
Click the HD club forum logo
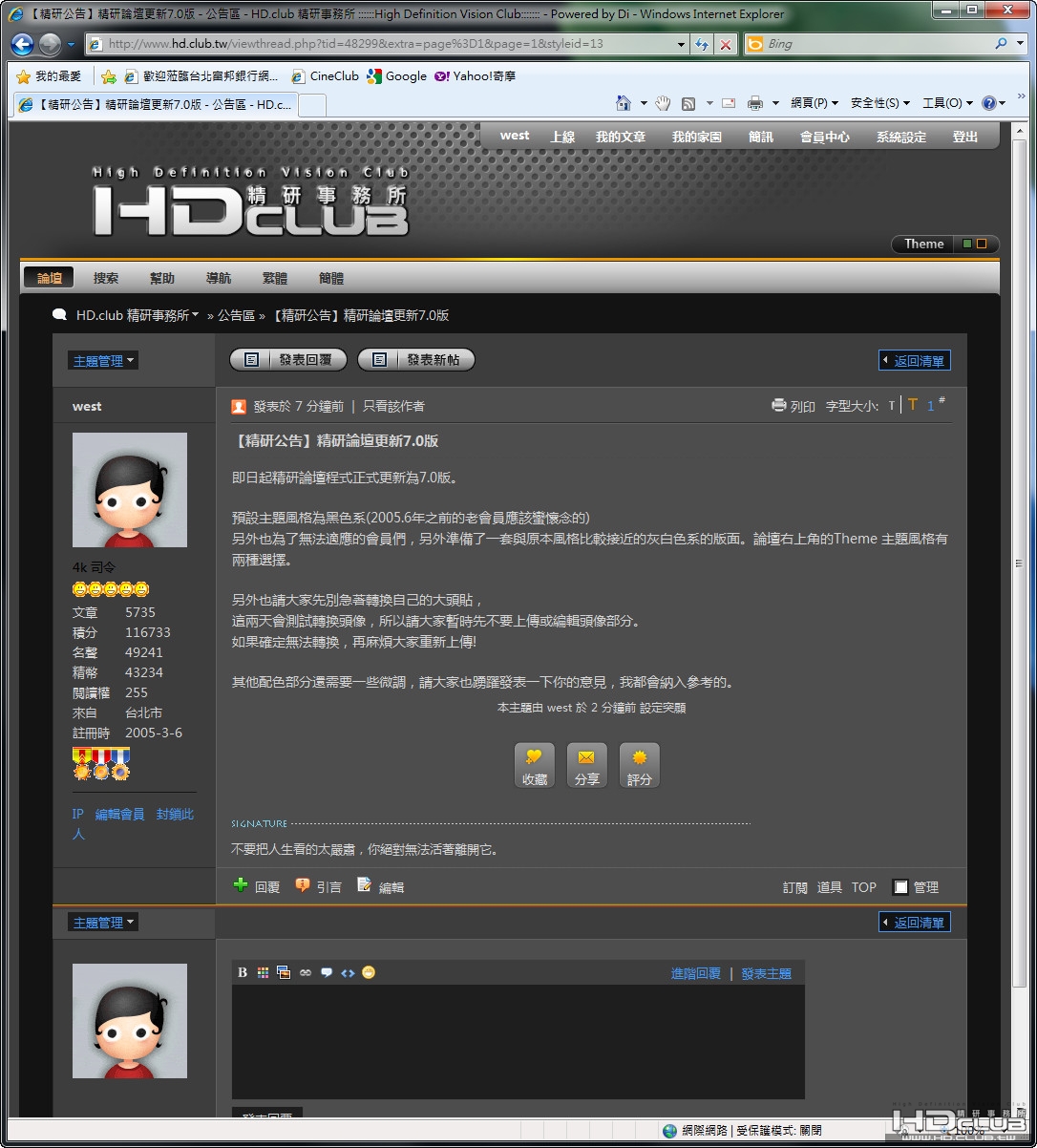tap(250, 202)
